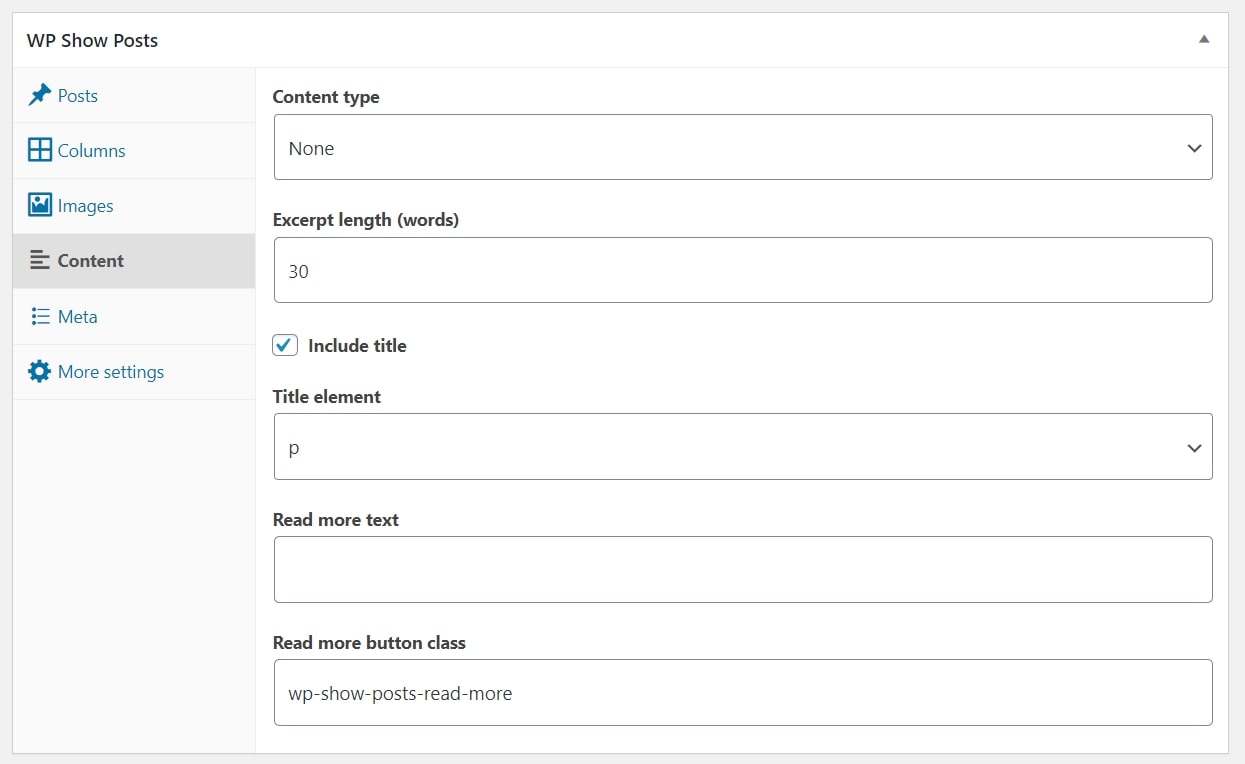Click the list icon beside Meta
Image resolution: width=1245 pixels, height=764 pixels.
pos(38,316)
